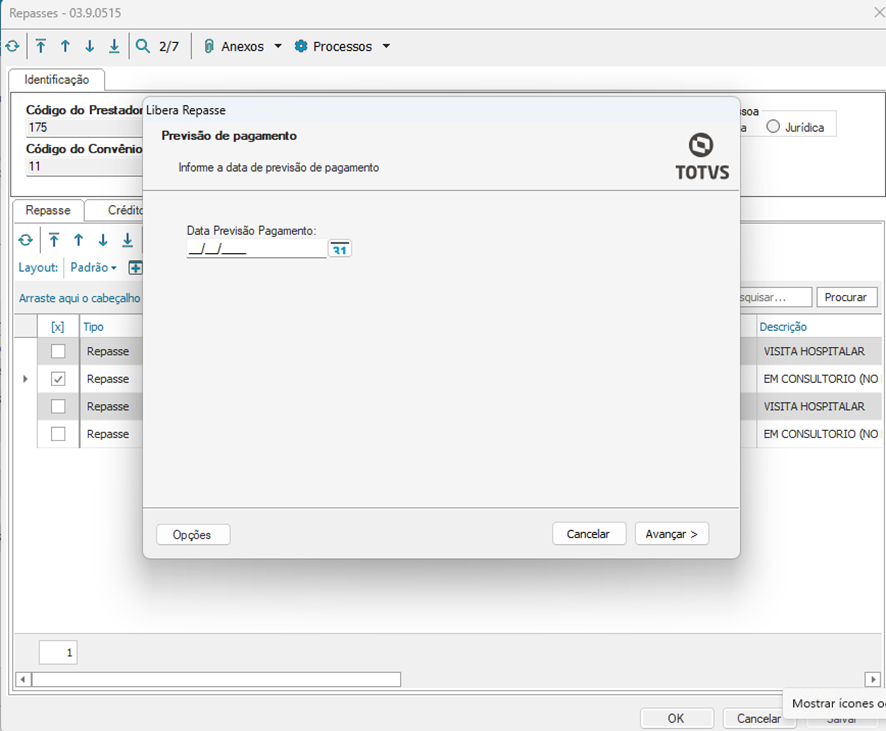Open the Identificação tab

(57, 80)
